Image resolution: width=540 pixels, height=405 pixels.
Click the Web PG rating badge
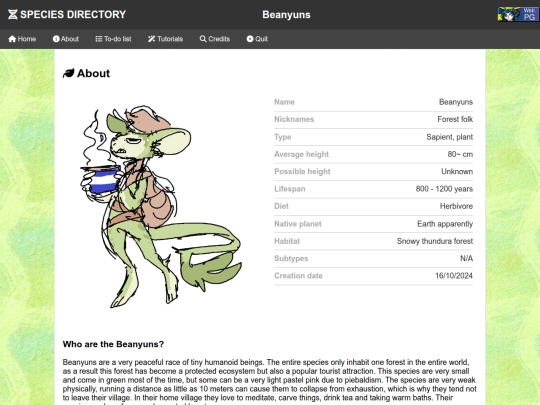[518, 14]
